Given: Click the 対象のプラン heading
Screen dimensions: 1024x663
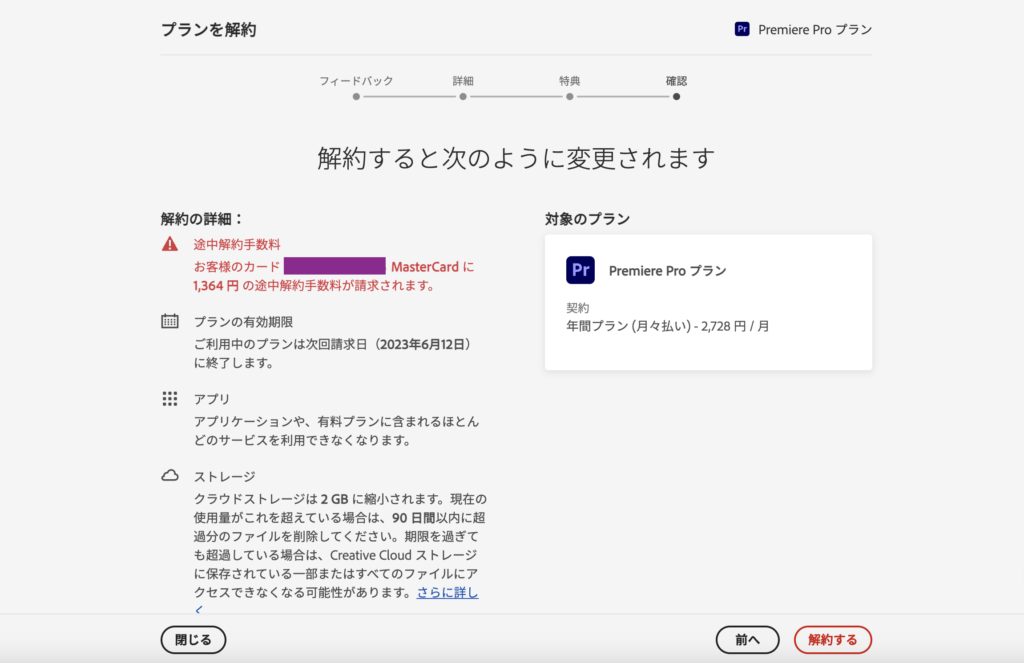Looking at the screenshot, I should point(587,219).
